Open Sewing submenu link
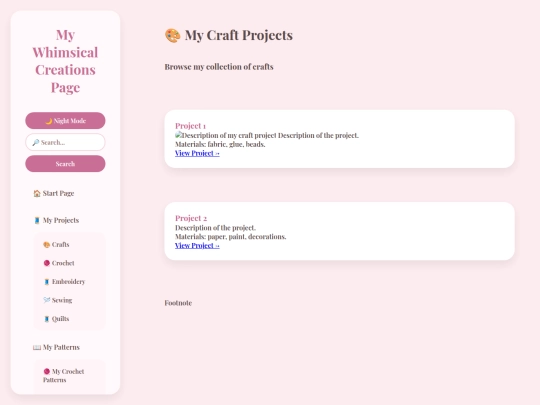The height and width of the screenshot is (405, 540). tap(58, 300)
